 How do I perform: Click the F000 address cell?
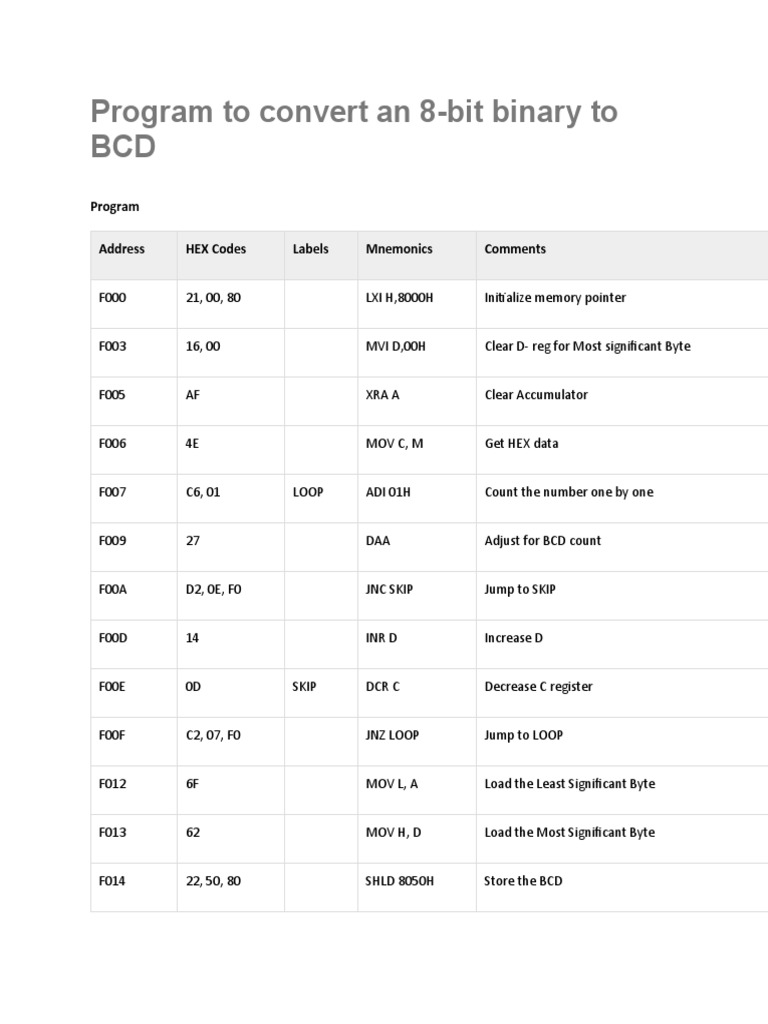pos(113,298)
